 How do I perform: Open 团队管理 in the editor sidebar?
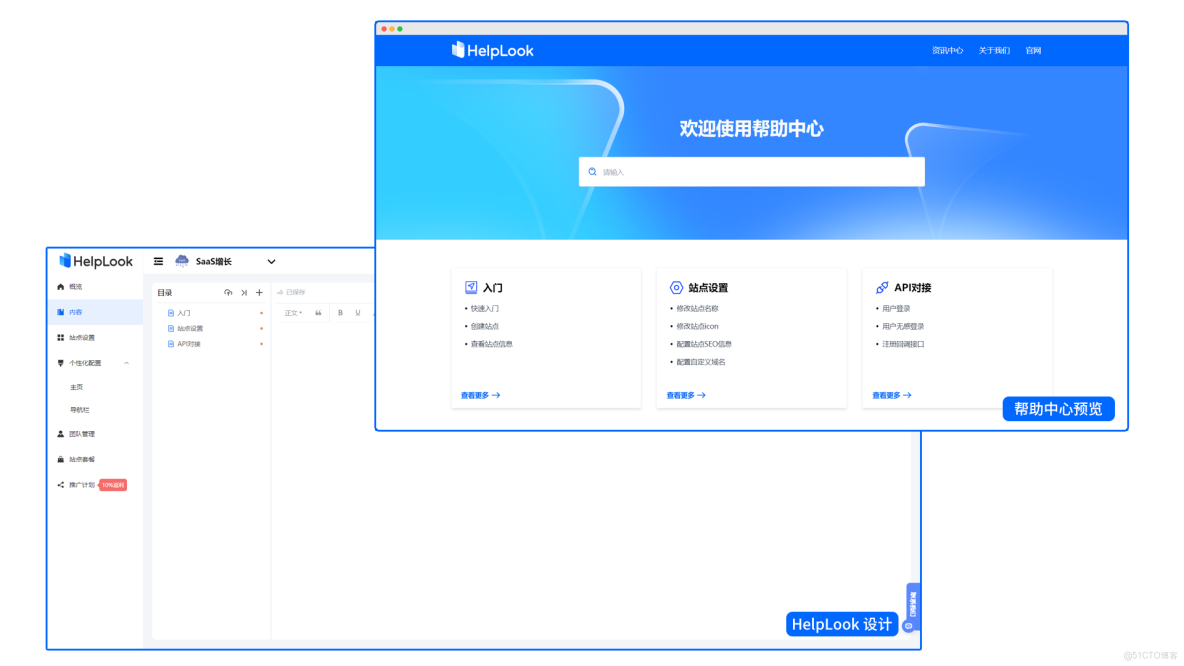pyautogui.click(x=82, y=434)
